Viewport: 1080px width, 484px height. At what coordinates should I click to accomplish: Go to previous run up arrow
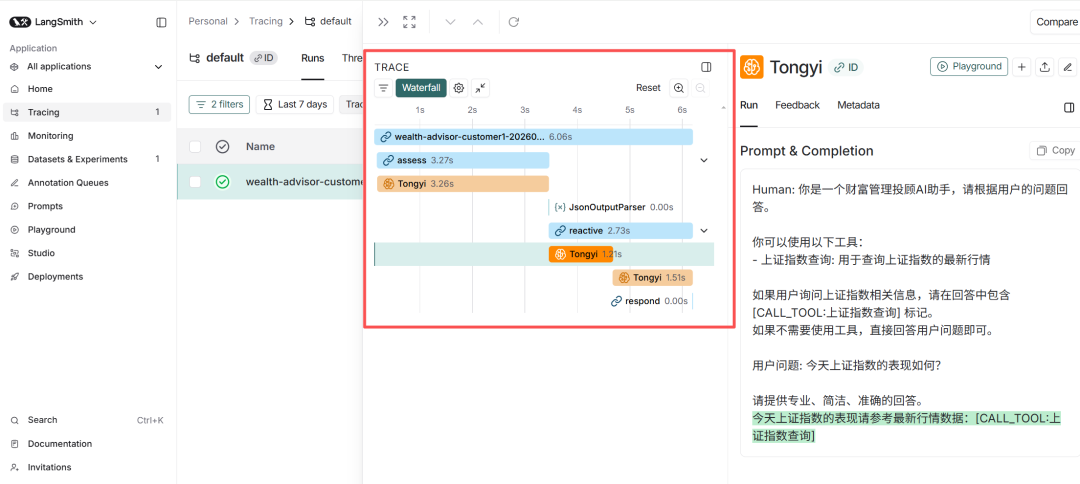(477, 22)
